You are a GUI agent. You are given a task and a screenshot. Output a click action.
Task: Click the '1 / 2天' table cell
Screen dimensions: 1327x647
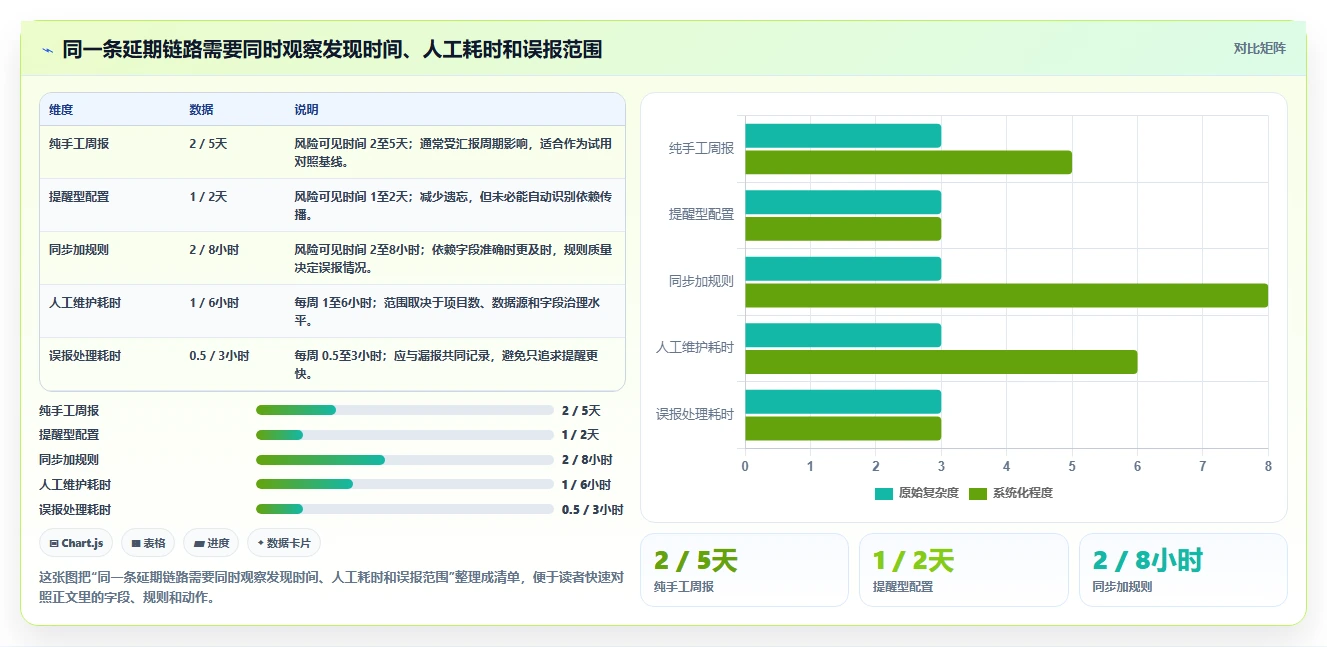pos(208,196)
